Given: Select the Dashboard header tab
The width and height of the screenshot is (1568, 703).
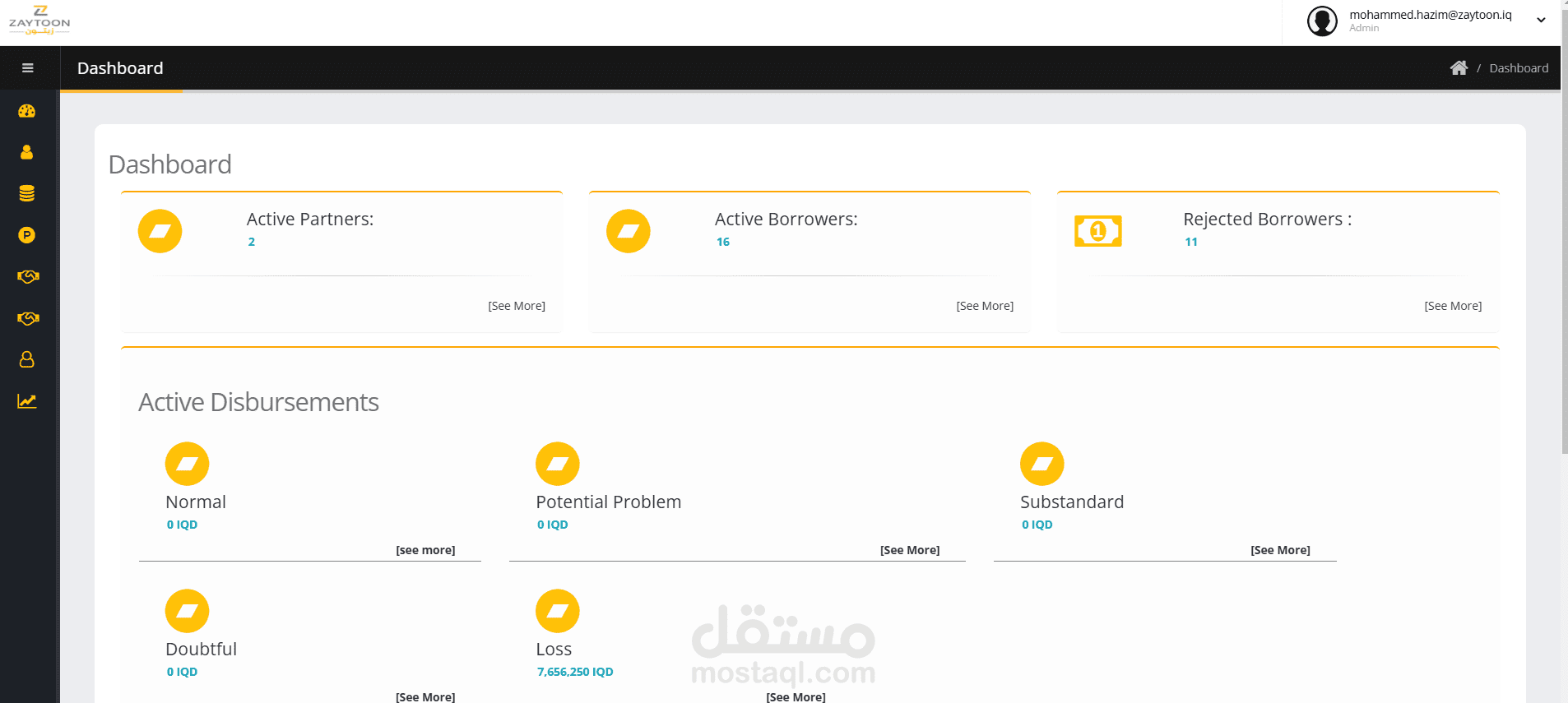Looking at the screenshot, I should [120, 68].
